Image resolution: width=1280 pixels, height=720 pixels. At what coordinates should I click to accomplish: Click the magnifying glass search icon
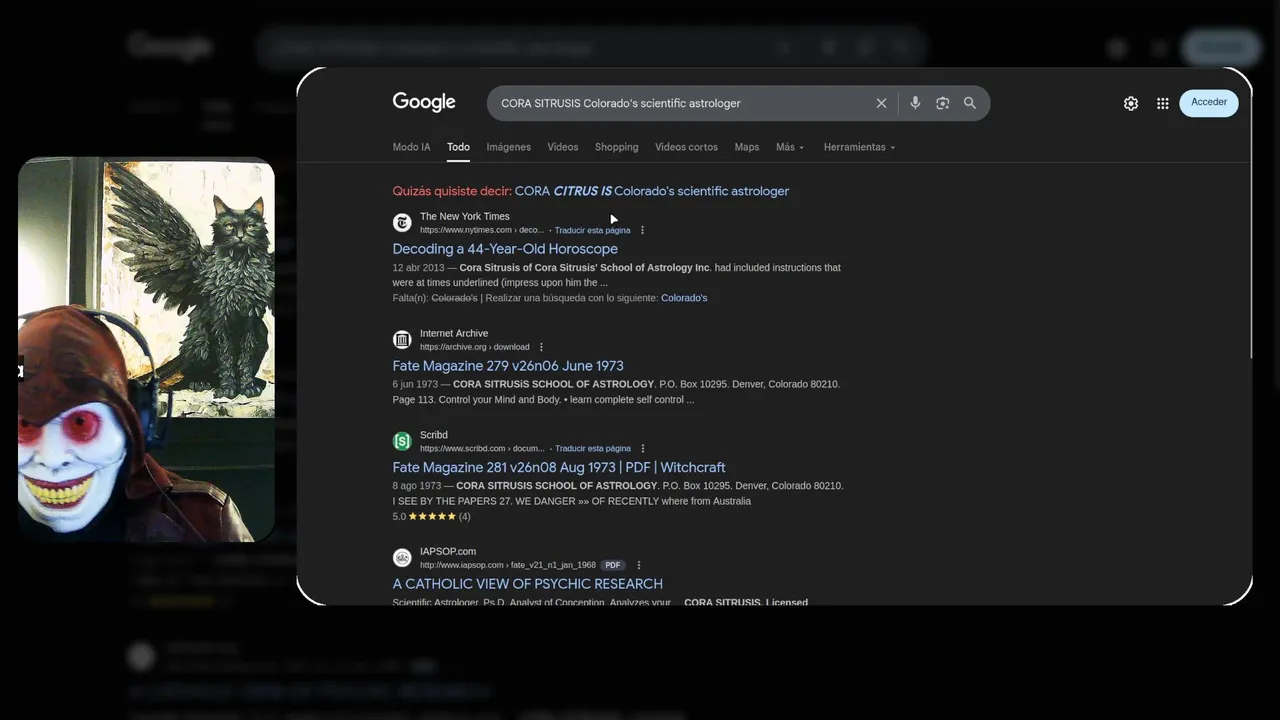click(x=970, y=103)
